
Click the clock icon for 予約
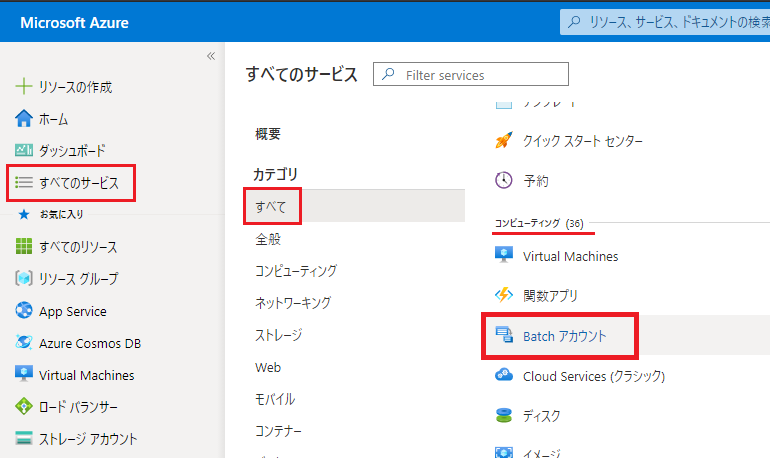[504, 180]
